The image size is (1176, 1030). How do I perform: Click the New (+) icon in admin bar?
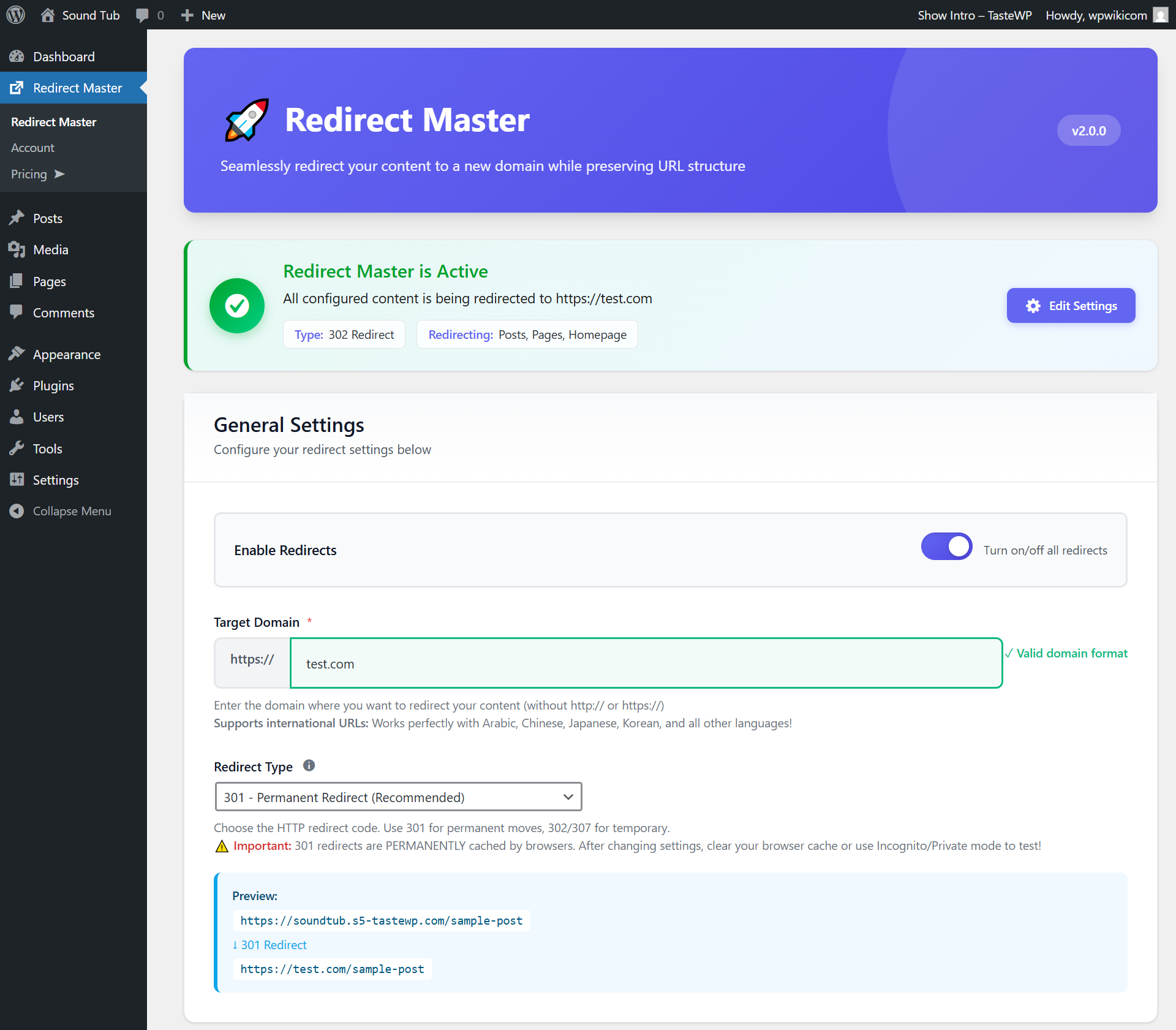[x=186, y=15]
